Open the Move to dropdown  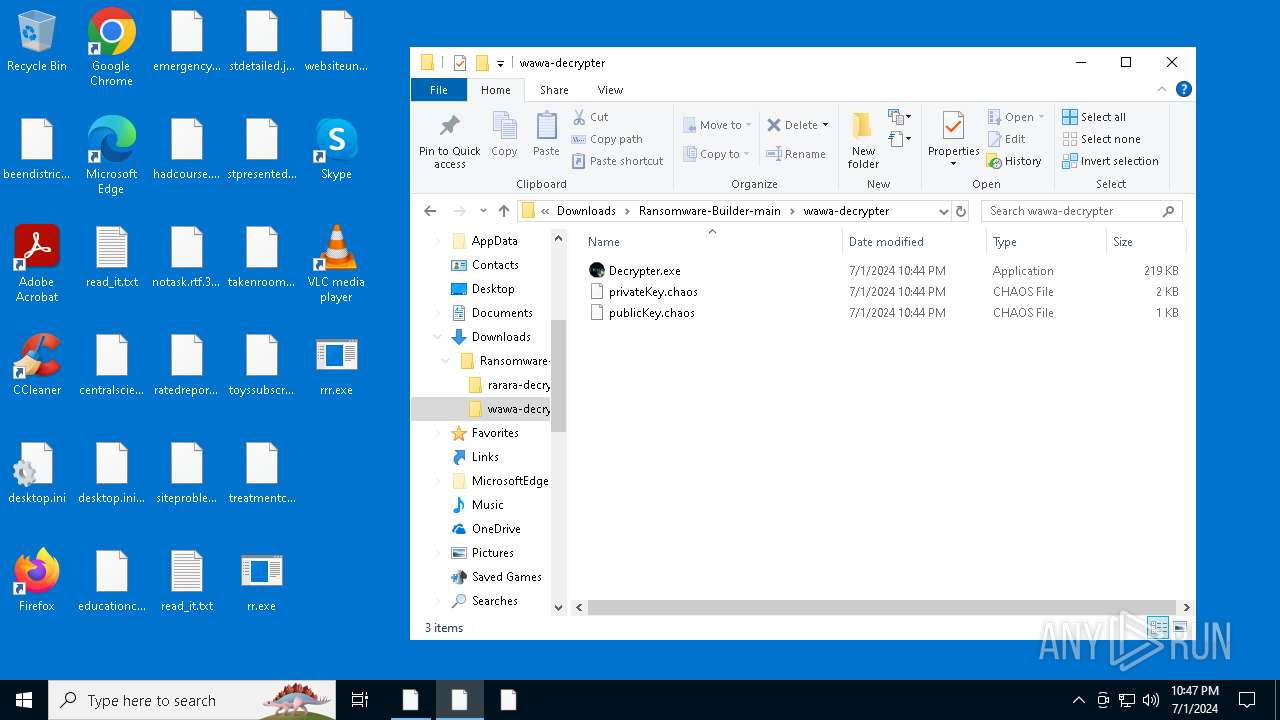pos(717,125)
